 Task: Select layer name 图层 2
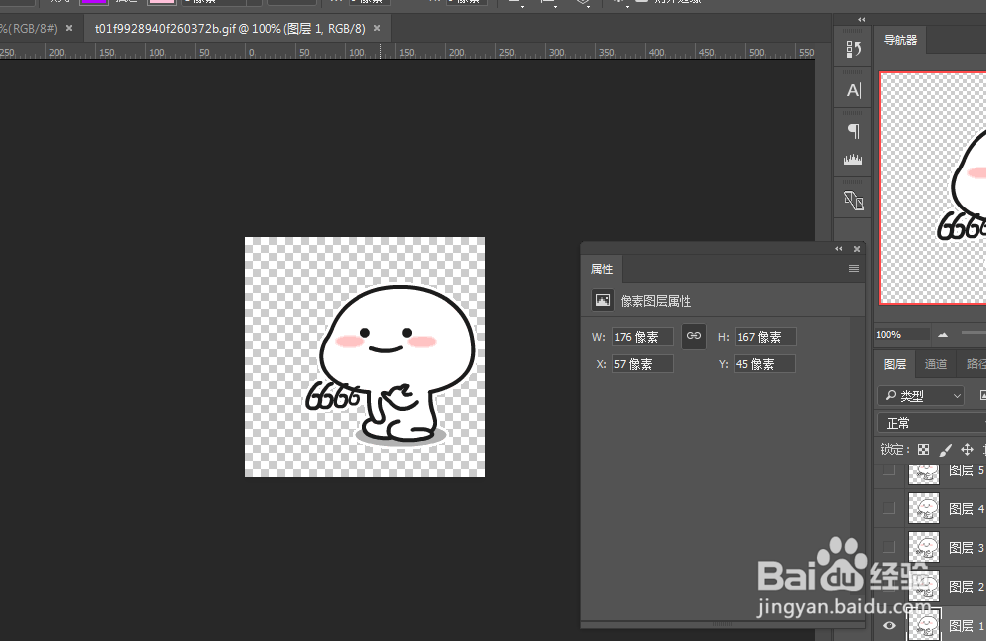pos(966,586)
